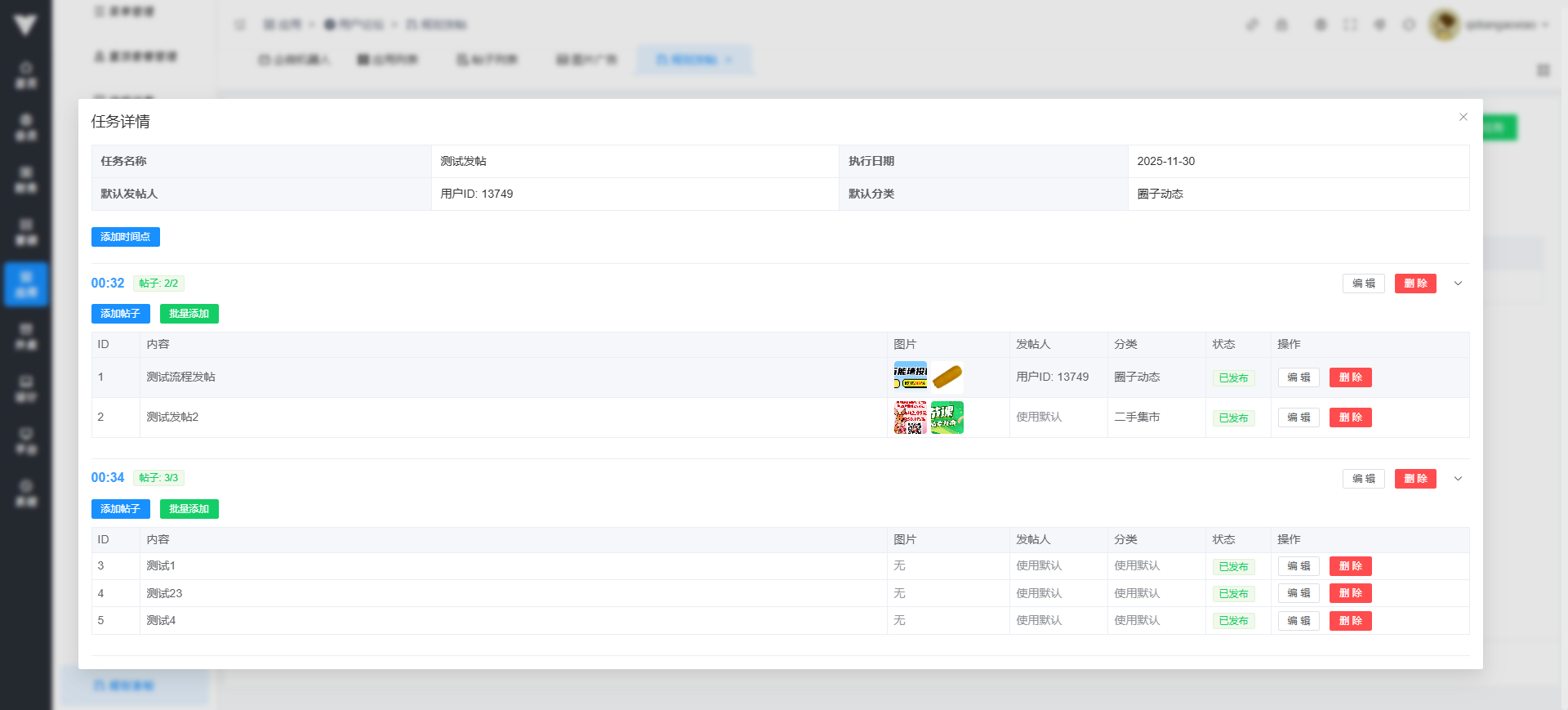Image resolution: width=1568 pixels, height=710 pixels.
Task: Collapse the 00:34 time slot chevron
Action: click(x=1458, y=479)
